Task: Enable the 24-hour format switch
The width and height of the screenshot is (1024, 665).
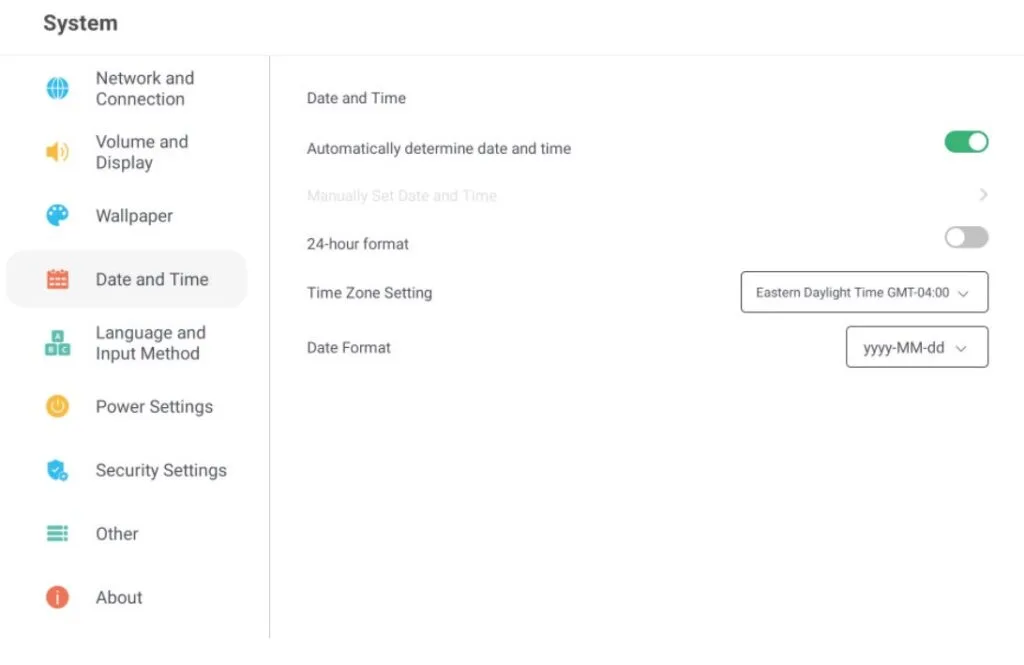Action: (966, 237)
